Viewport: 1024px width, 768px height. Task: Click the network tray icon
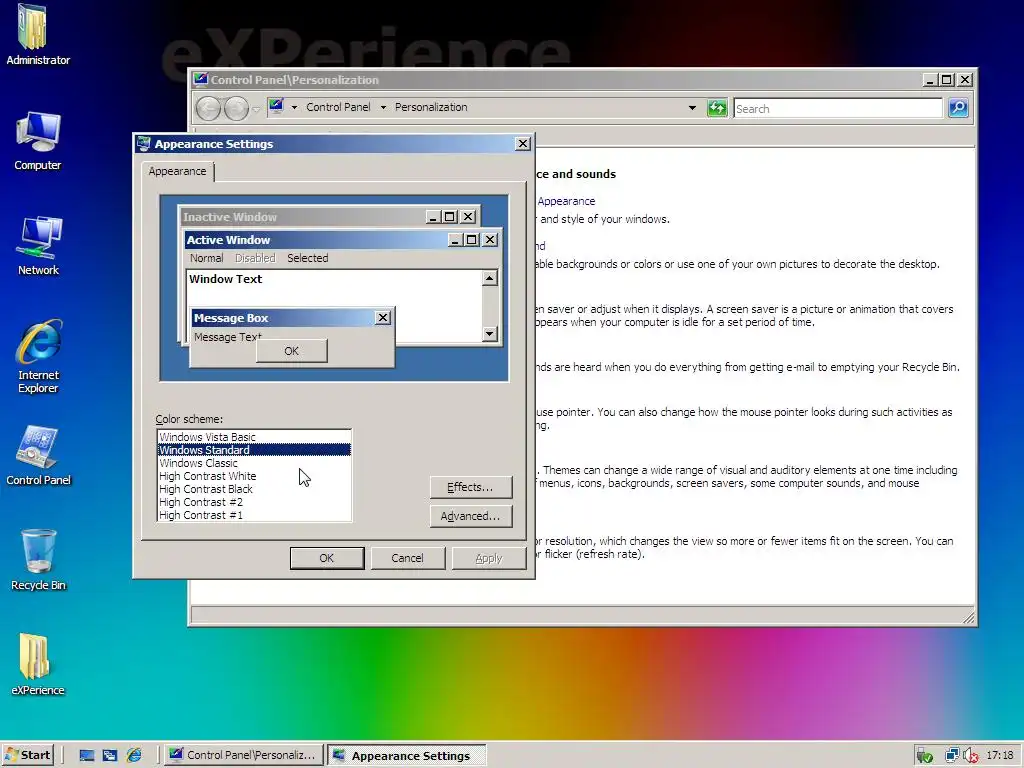click(952, 756)
